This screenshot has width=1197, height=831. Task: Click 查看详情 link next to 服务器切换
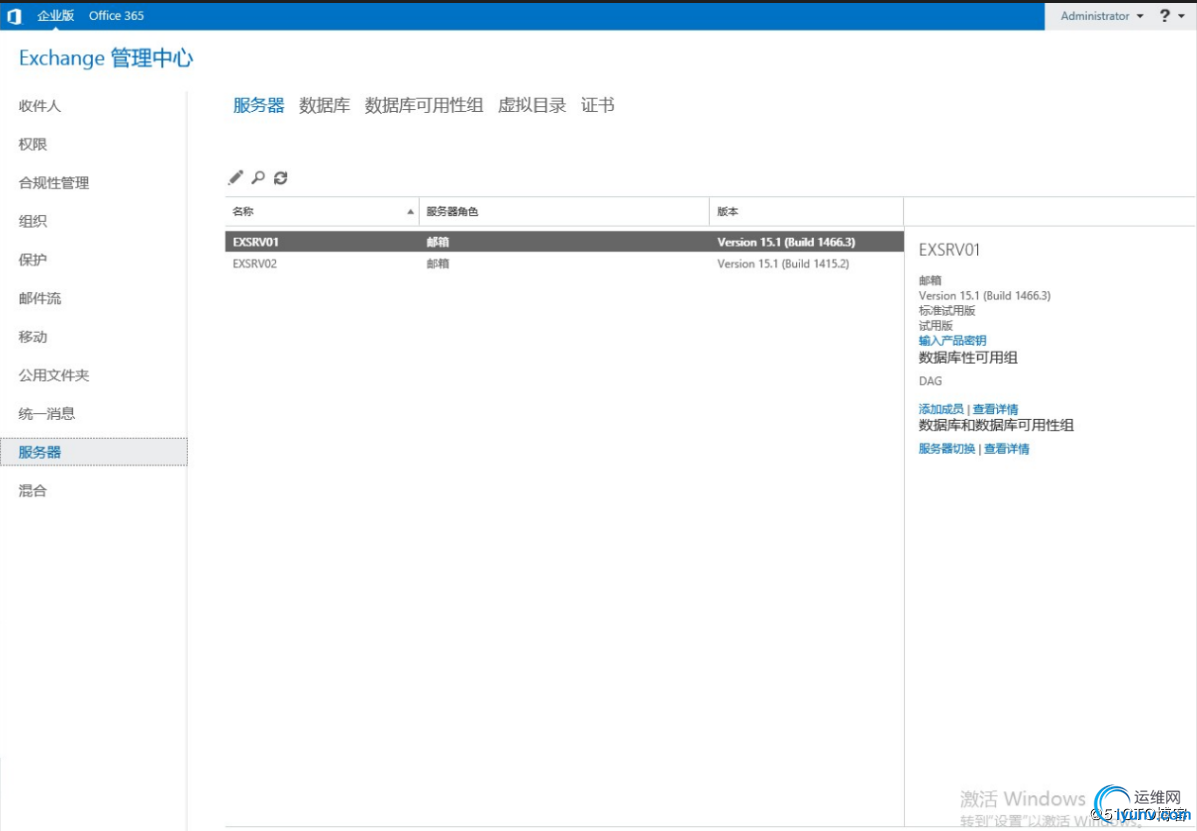(1006, 449)
